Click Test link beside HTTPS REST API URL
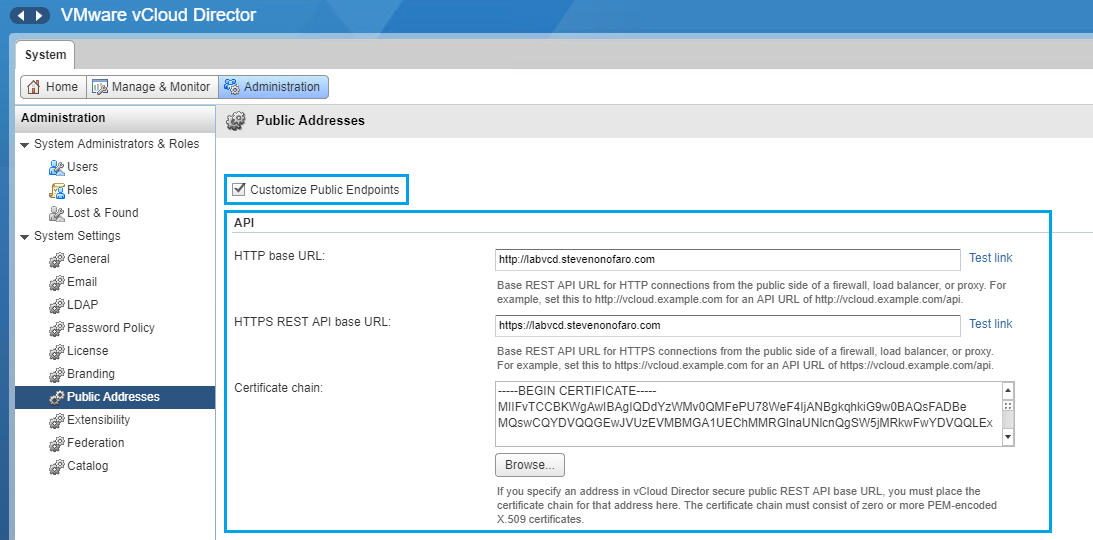 tap(990, 324)
